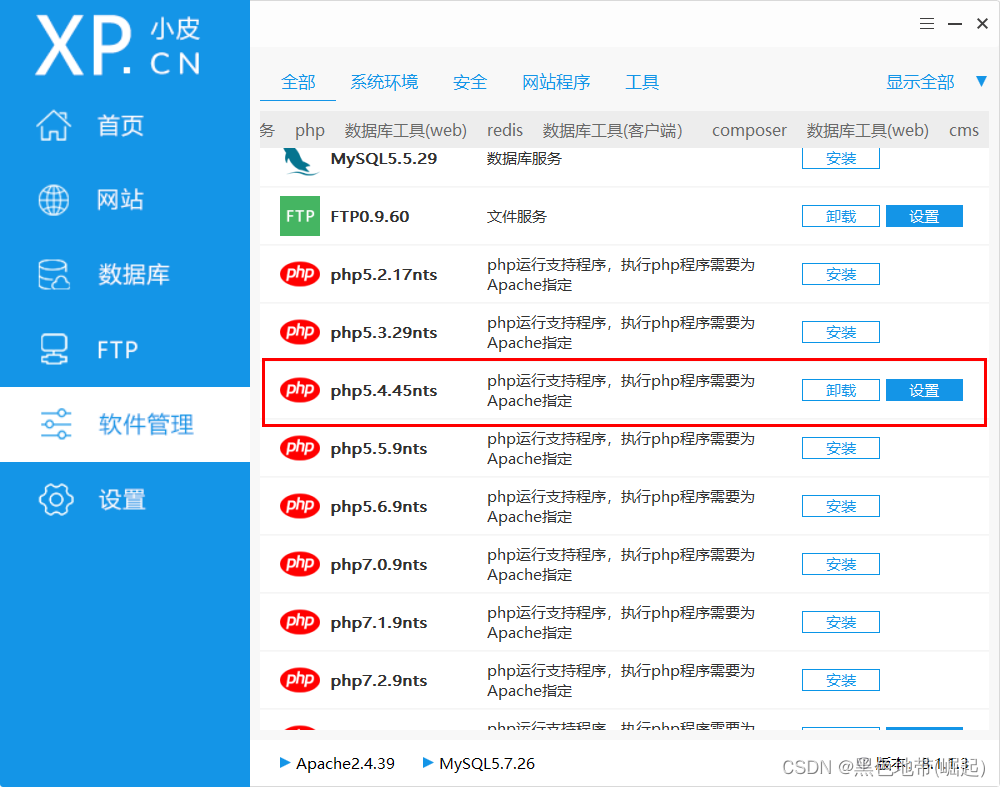Switch to the 全部 tab
The height and width of the screenshot is (787, 1000).
(298, 82)
